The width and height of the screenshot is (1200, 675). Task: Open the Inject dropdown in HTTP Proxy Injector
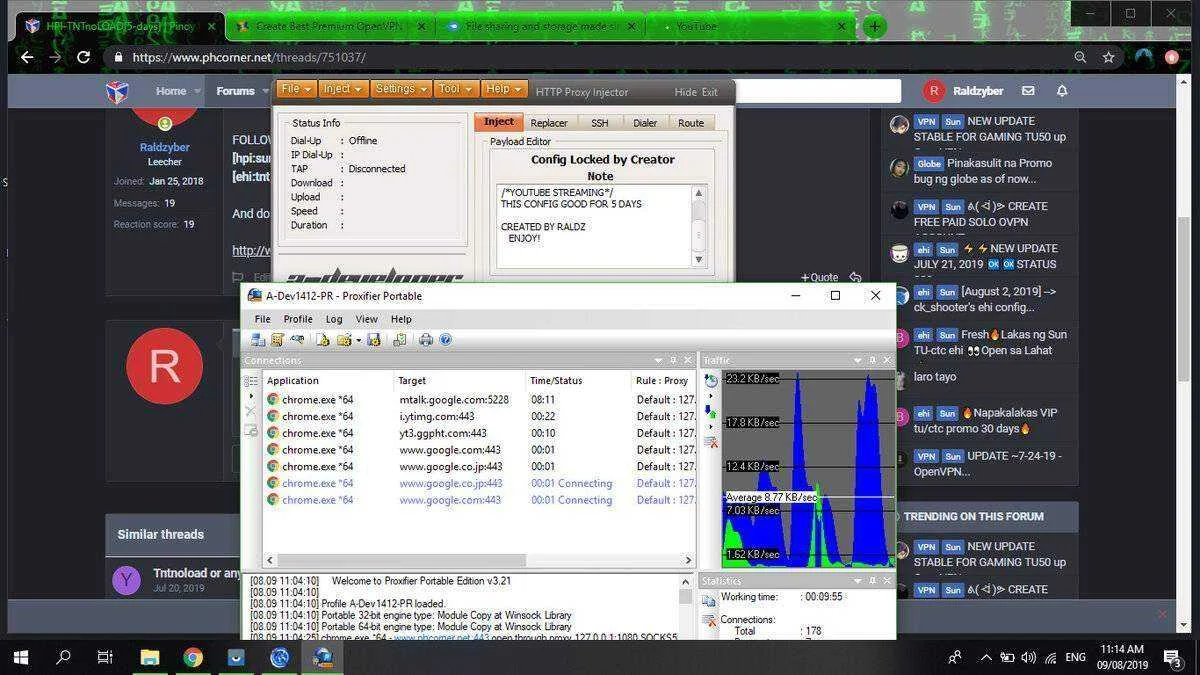click(x=343, y=89)
